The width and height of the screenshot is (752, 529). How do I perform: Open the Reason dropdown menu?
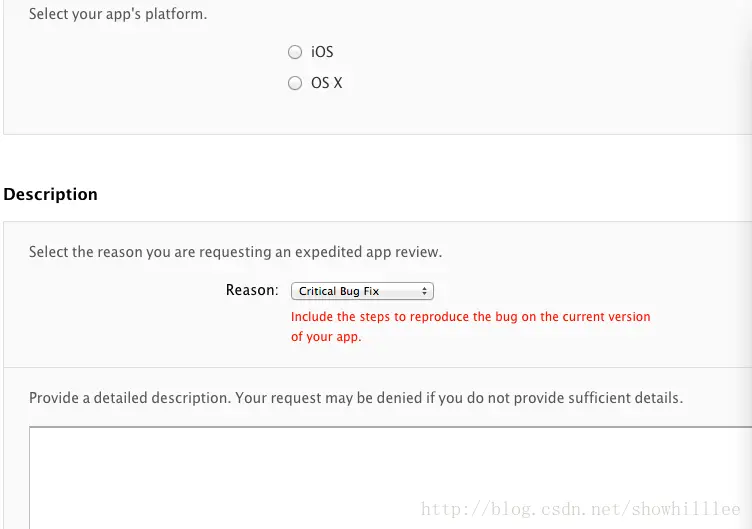362,291
